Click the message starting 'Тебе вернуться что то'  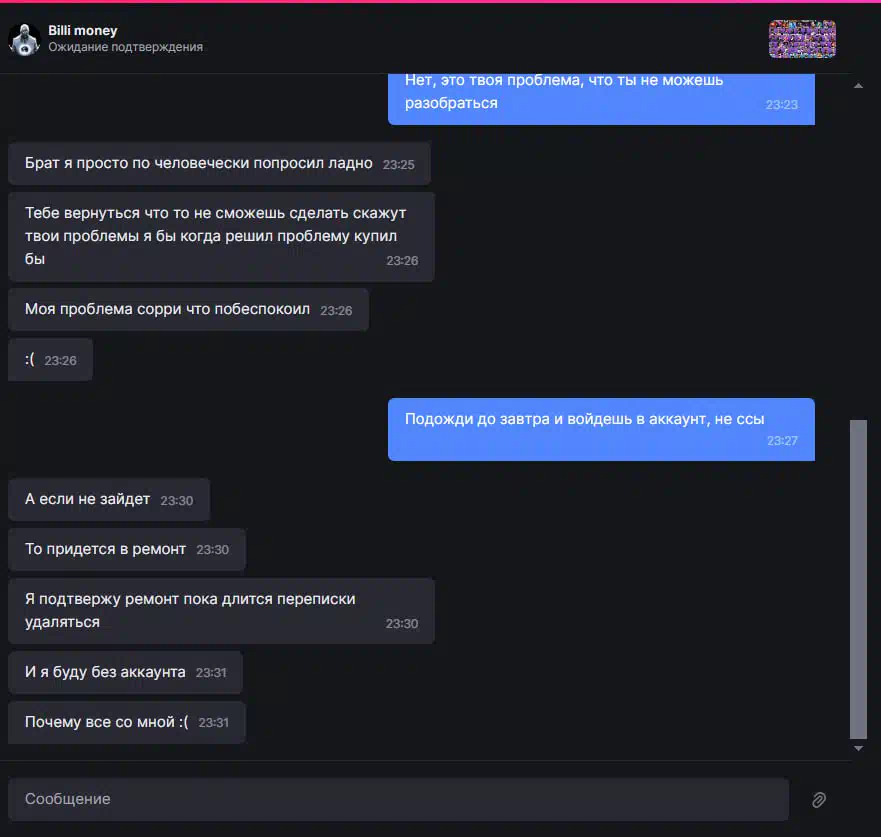[x=221, y=236]
